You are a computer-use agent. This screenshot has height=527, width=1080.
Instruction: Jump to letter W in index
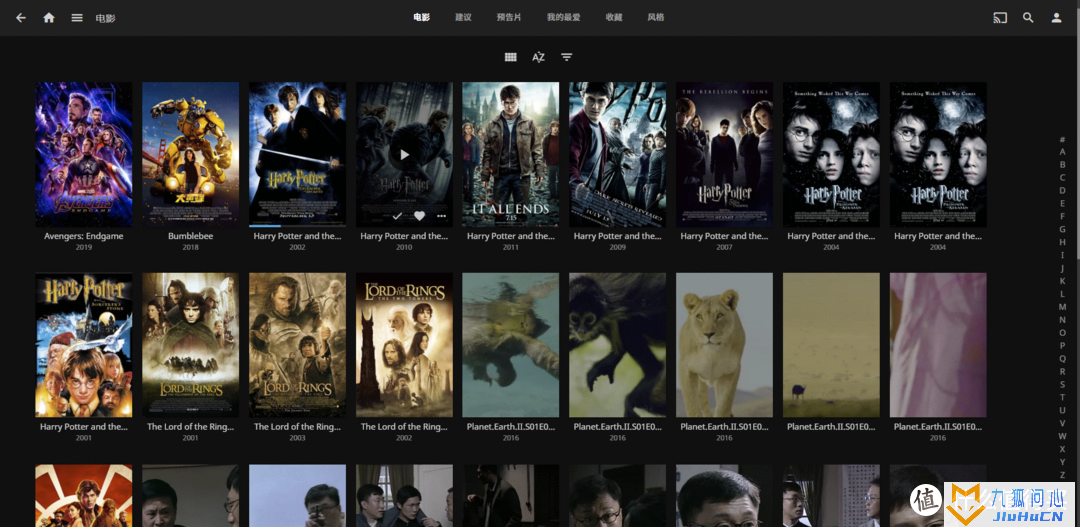pyautogui.click(x=1063, y=436)
